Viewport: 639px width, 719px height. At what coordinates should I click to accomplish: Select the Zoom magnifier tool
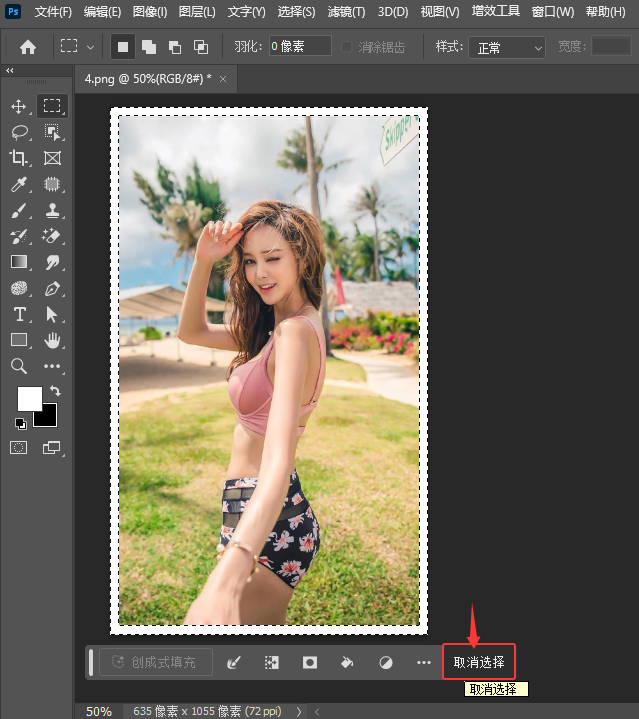point(19,366)
